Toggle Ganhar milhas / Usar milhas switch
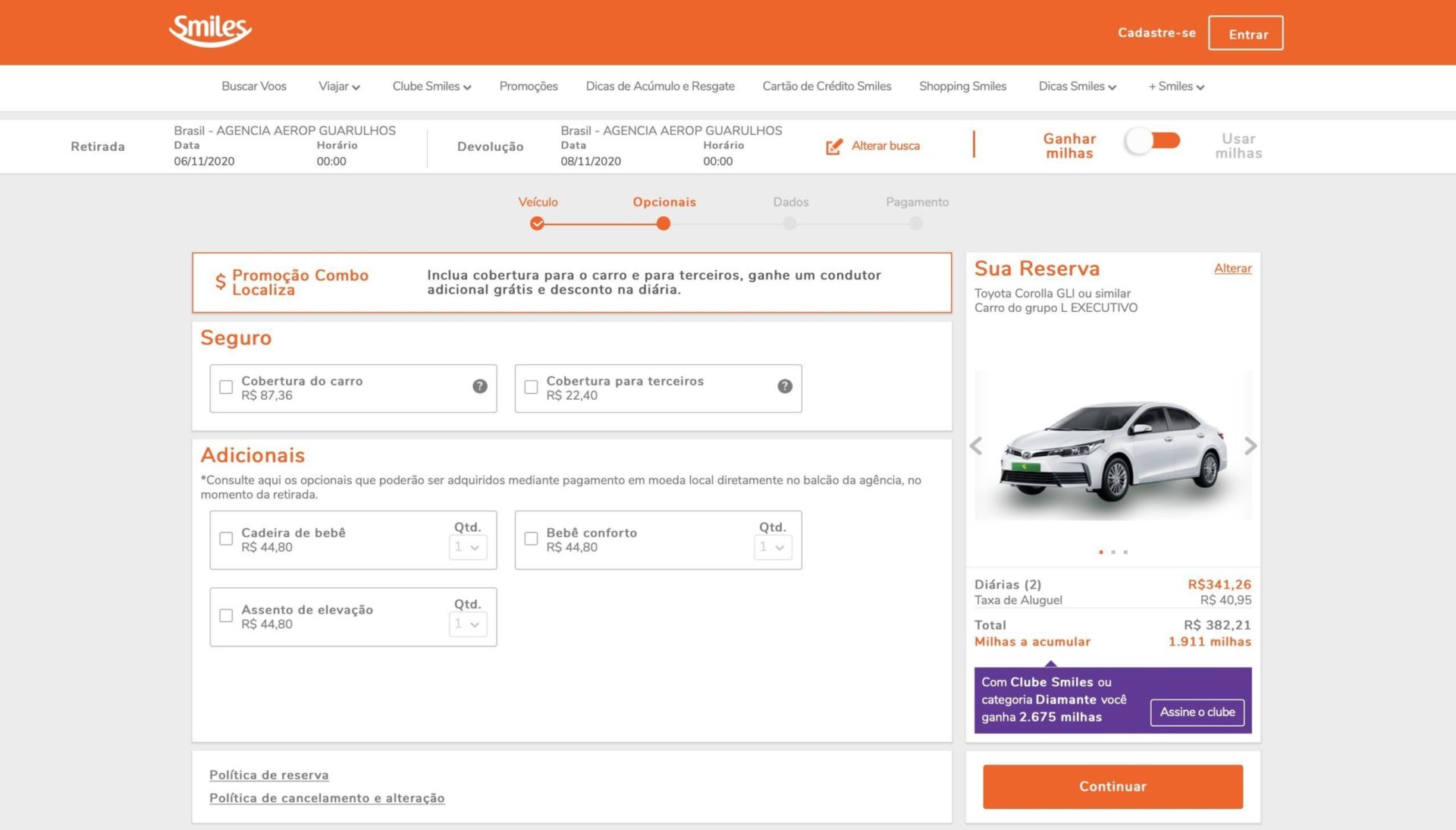 [x=1153, y=141]
